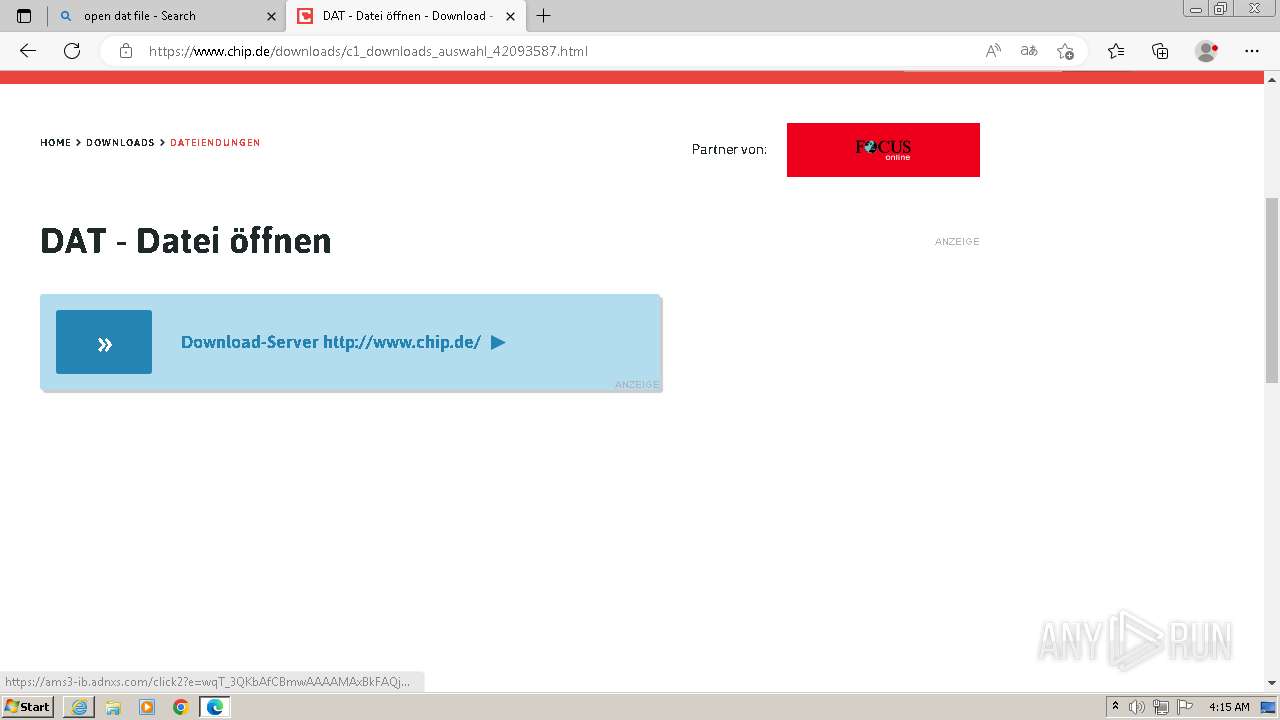Click the DAT - Datei öffnen heading
The height and width of the screenshot is (720, 1280).
186,241
